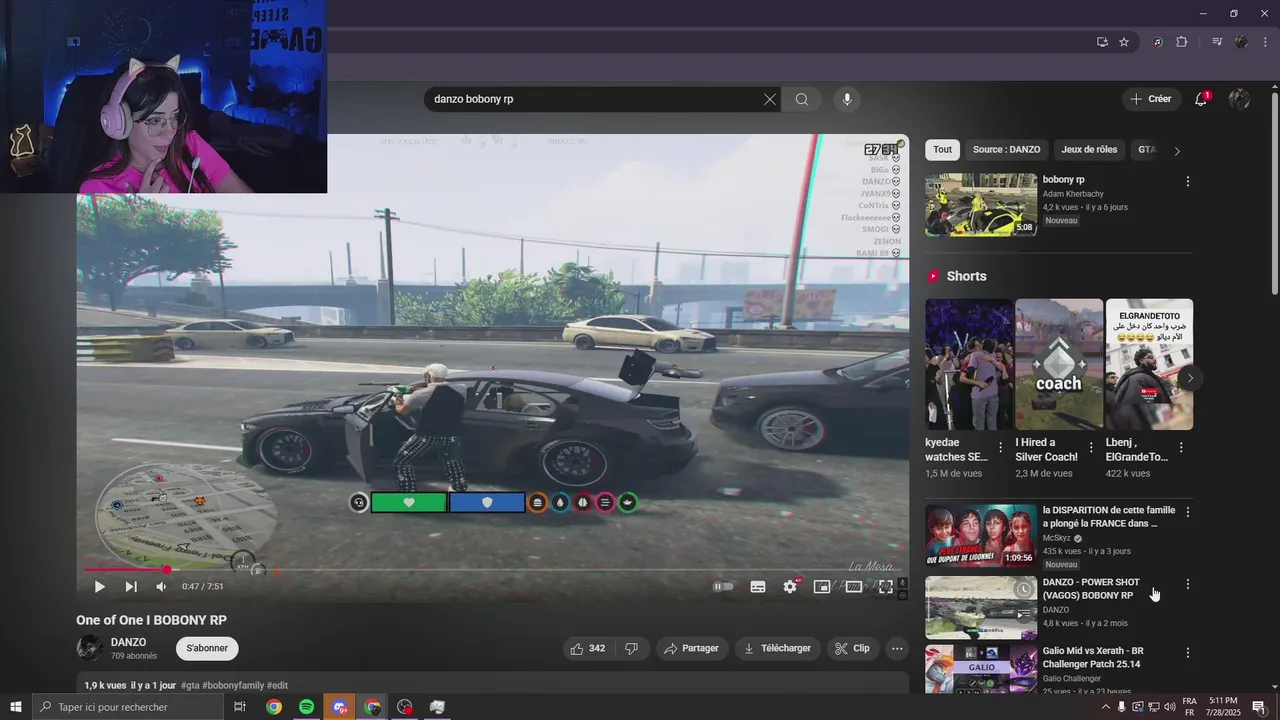Click the install app icon in address bar
Viewport: 1280px width, 720px height.
[1102, 42]
